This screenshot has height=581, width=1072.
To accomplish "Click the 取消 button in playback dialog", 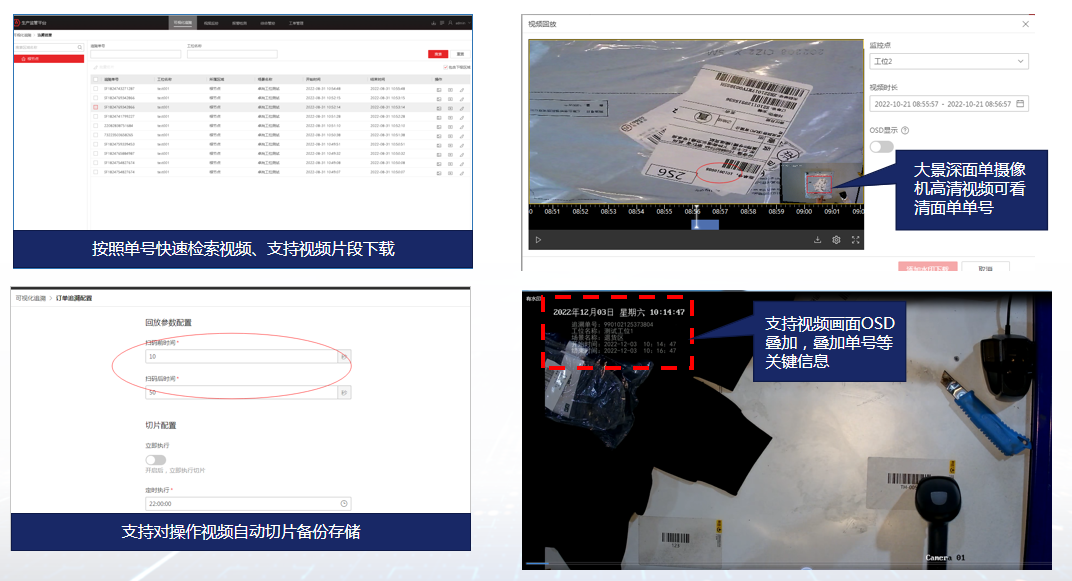I will tap(985, 268).
